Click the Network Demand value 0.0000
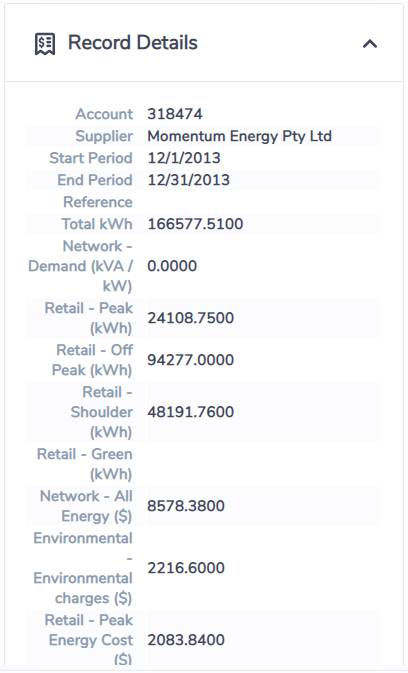This screenshot has height=673, width=408. click(x=172, y=266)
